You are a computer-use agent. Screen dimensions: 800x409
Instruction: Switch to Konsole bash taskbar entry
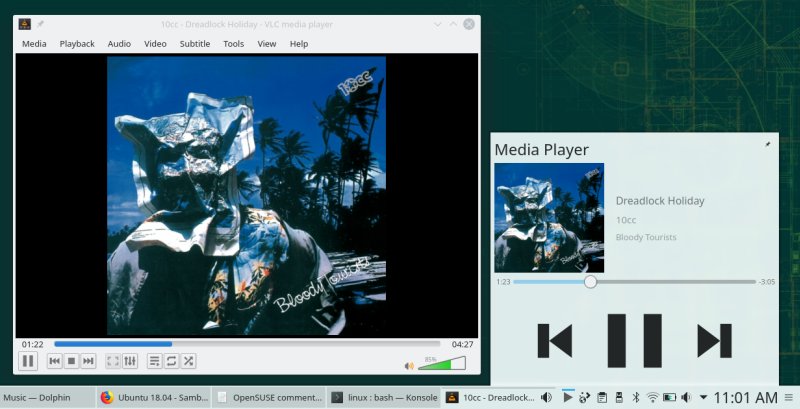coord(384,398)
